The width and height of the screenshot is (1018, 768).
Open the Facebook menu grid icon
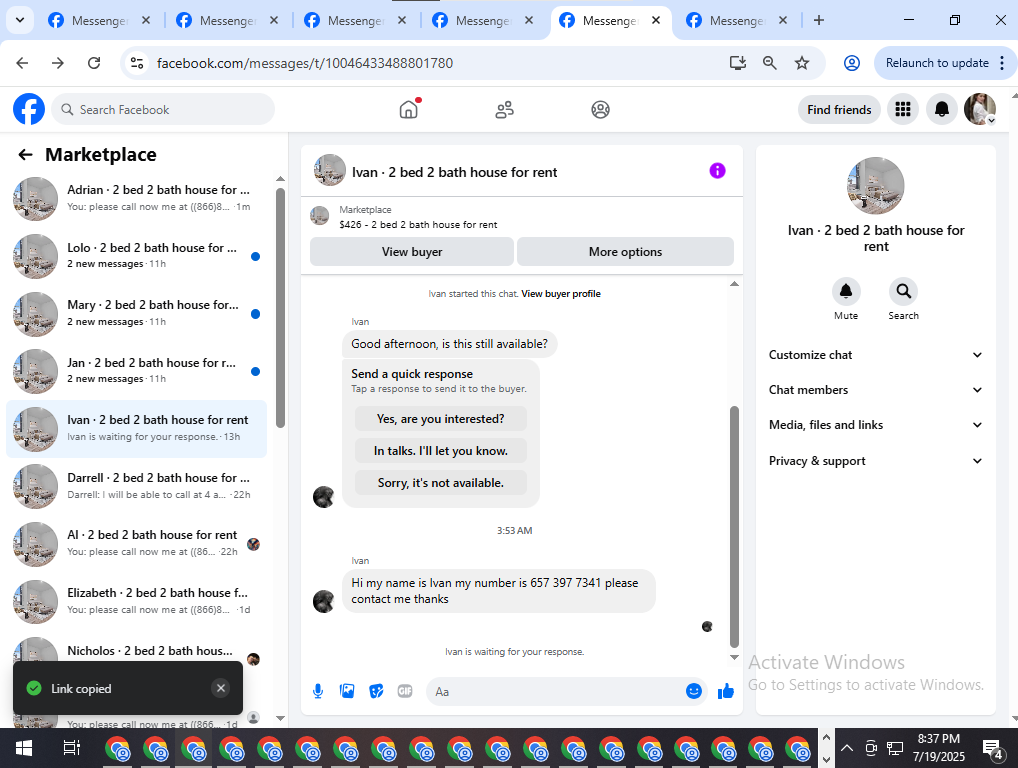point(902,109)
